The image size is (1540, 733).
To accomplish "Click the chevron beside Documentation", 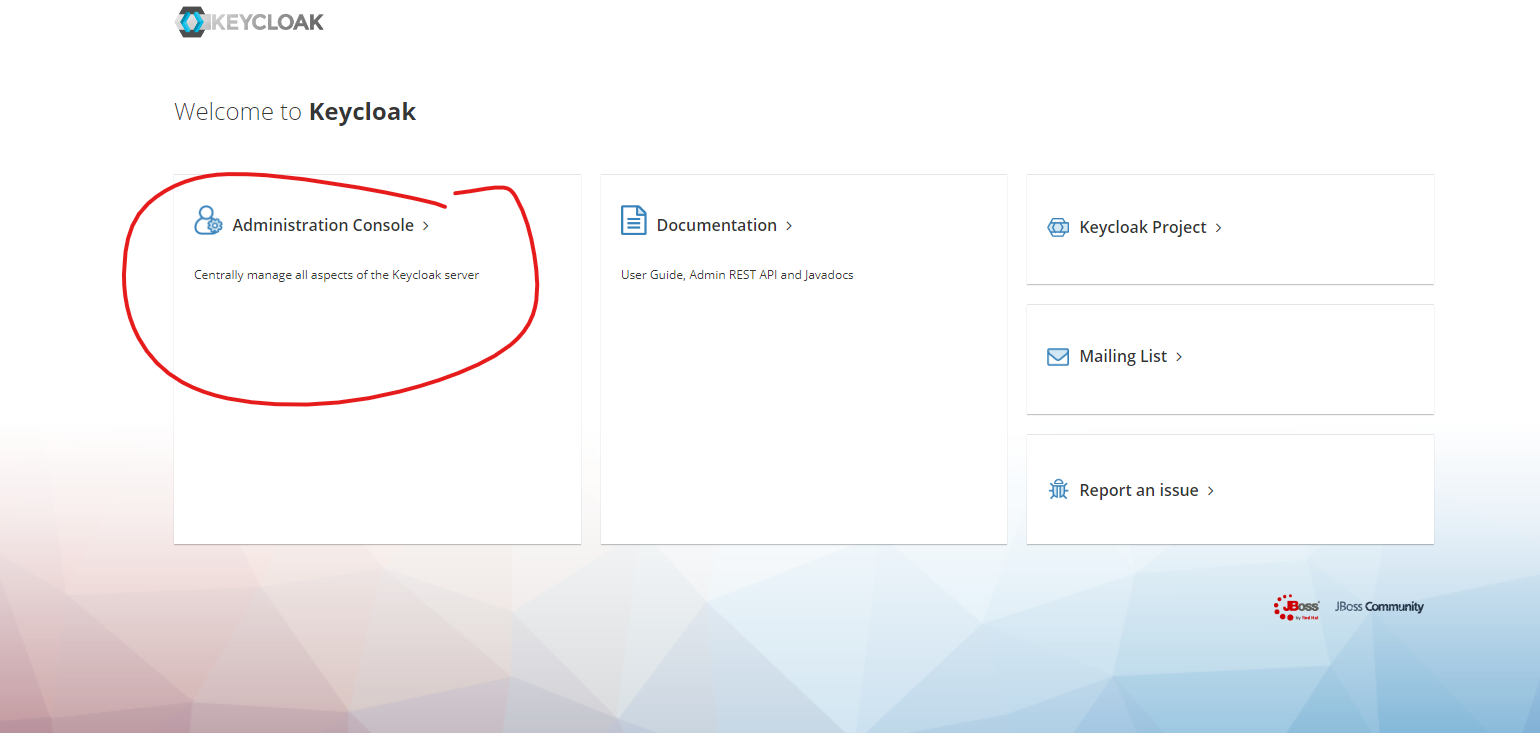I will [789, 226].
